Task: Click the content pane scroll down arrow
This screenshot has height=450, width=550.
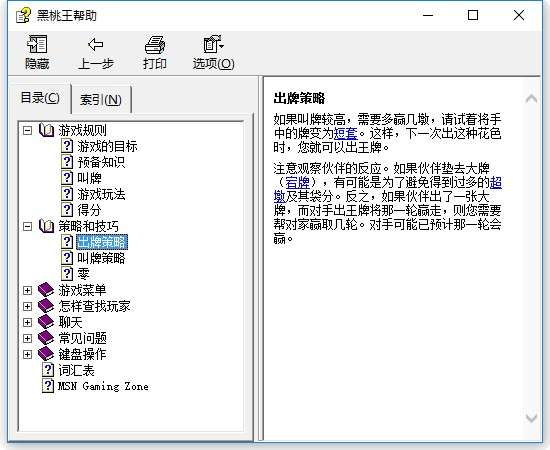Action: pos(531,418)
